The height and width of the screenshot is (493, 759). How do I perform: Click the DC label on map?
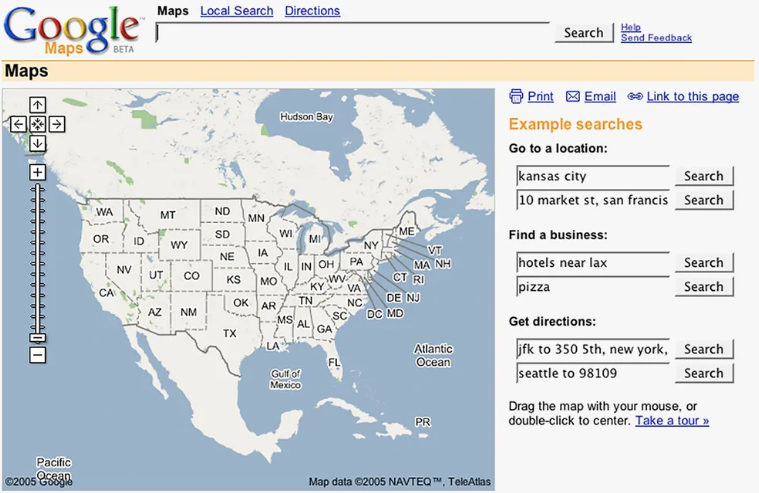(x=374, y=314)
